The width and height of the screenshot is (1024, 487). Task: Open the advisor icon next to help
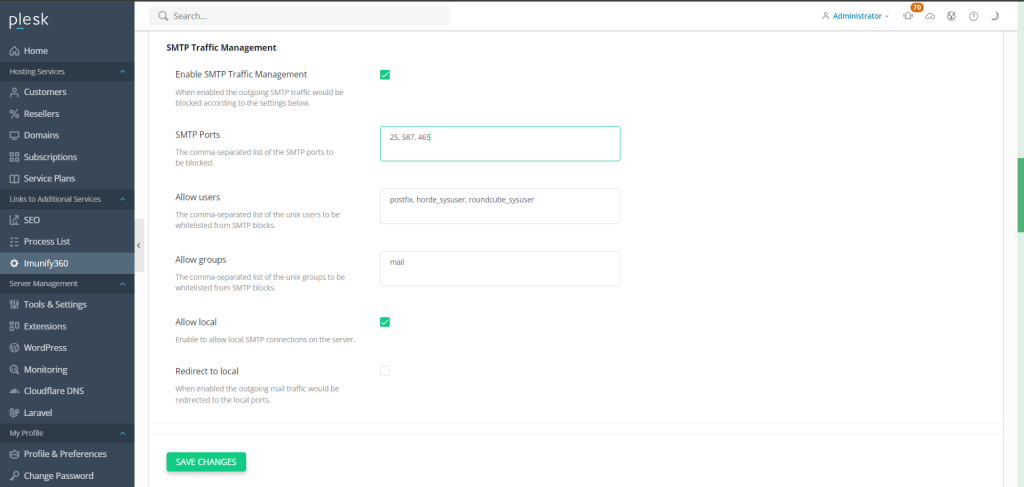(952, 17)
